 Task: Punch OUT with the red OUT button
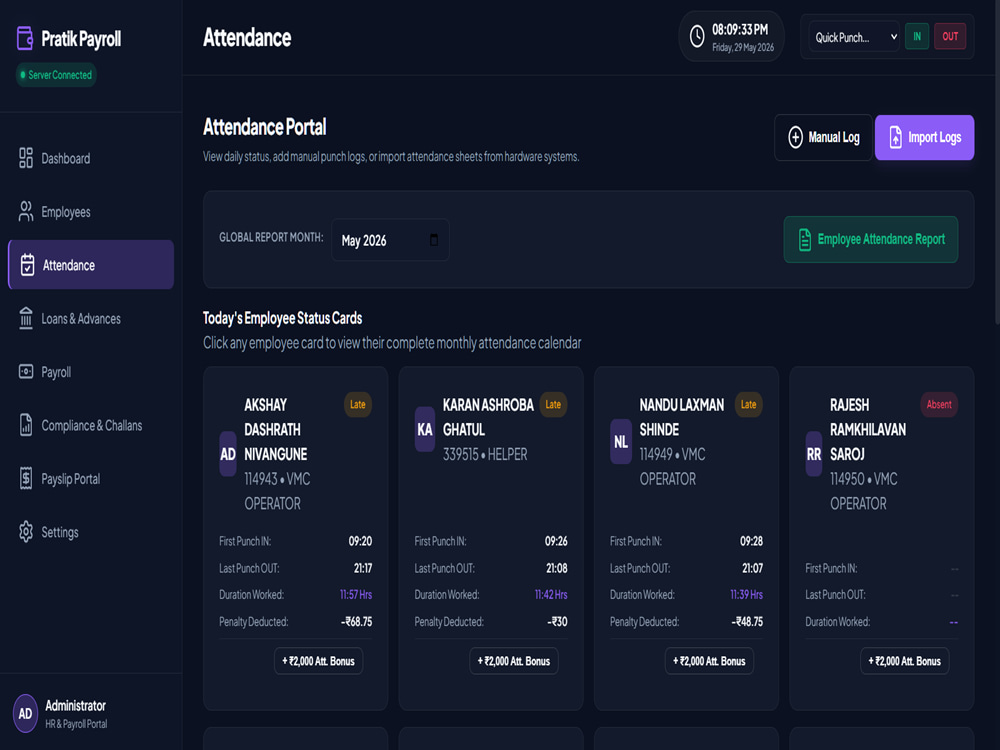950,36
